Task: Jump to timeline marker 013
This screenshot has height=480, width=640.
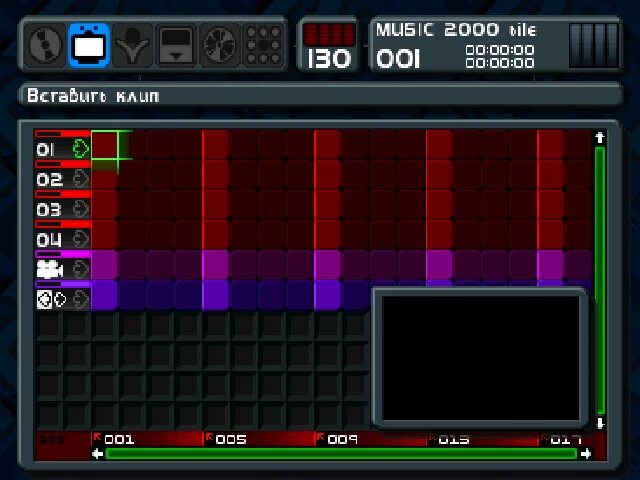Action: [x=453, y=440]
